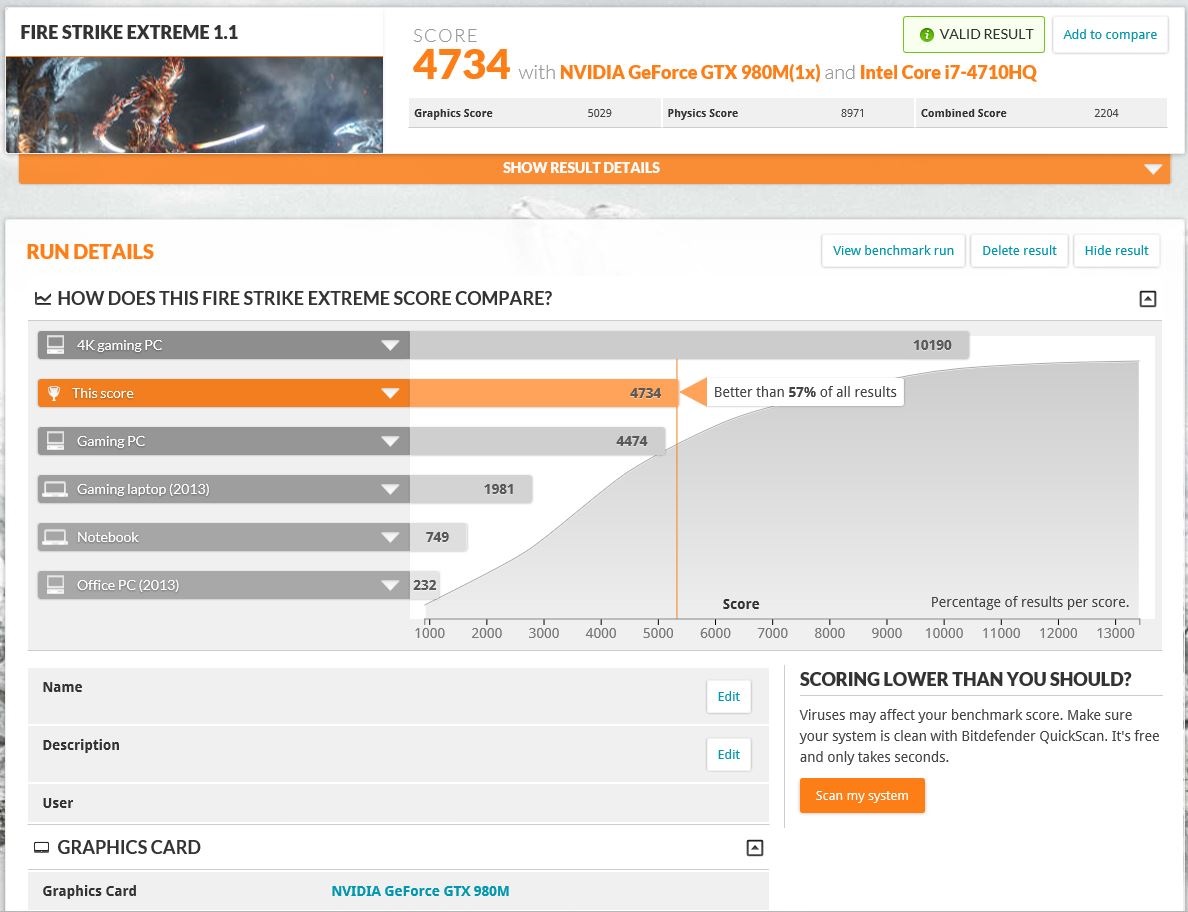1188x912 pixels.
Task: Click the User row label
Action: (x=58, y=803)
